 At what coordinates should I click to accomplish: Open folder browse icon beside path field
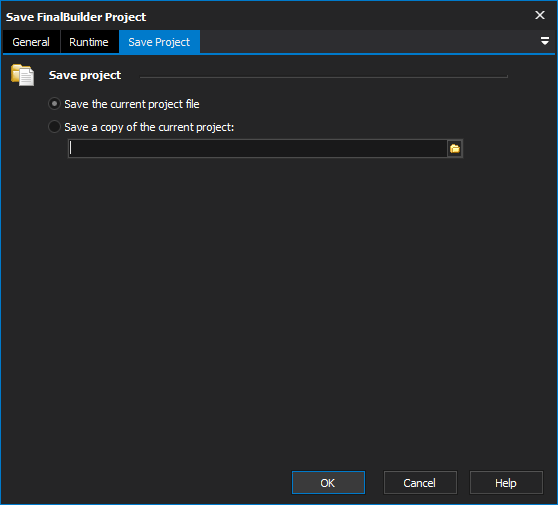[455, 148]
